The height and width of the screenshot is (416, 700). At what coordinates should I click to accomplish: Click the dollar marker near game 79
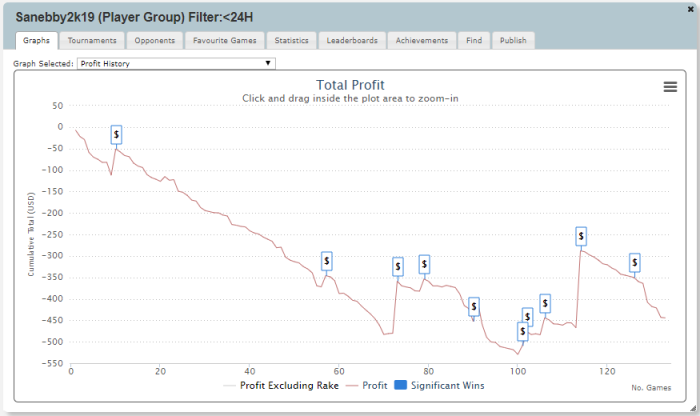424,264
